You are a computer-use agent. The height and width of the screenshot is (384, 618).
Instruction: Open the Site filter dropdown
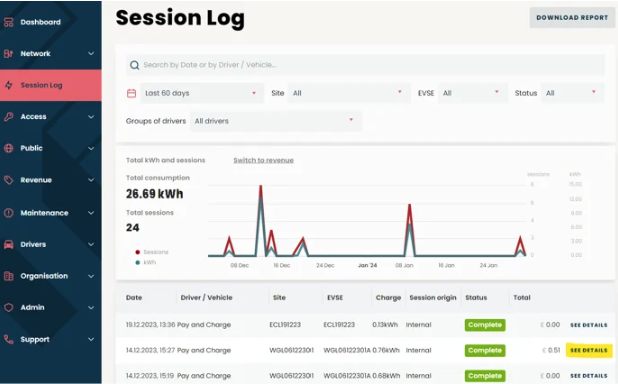click(349, 93)
